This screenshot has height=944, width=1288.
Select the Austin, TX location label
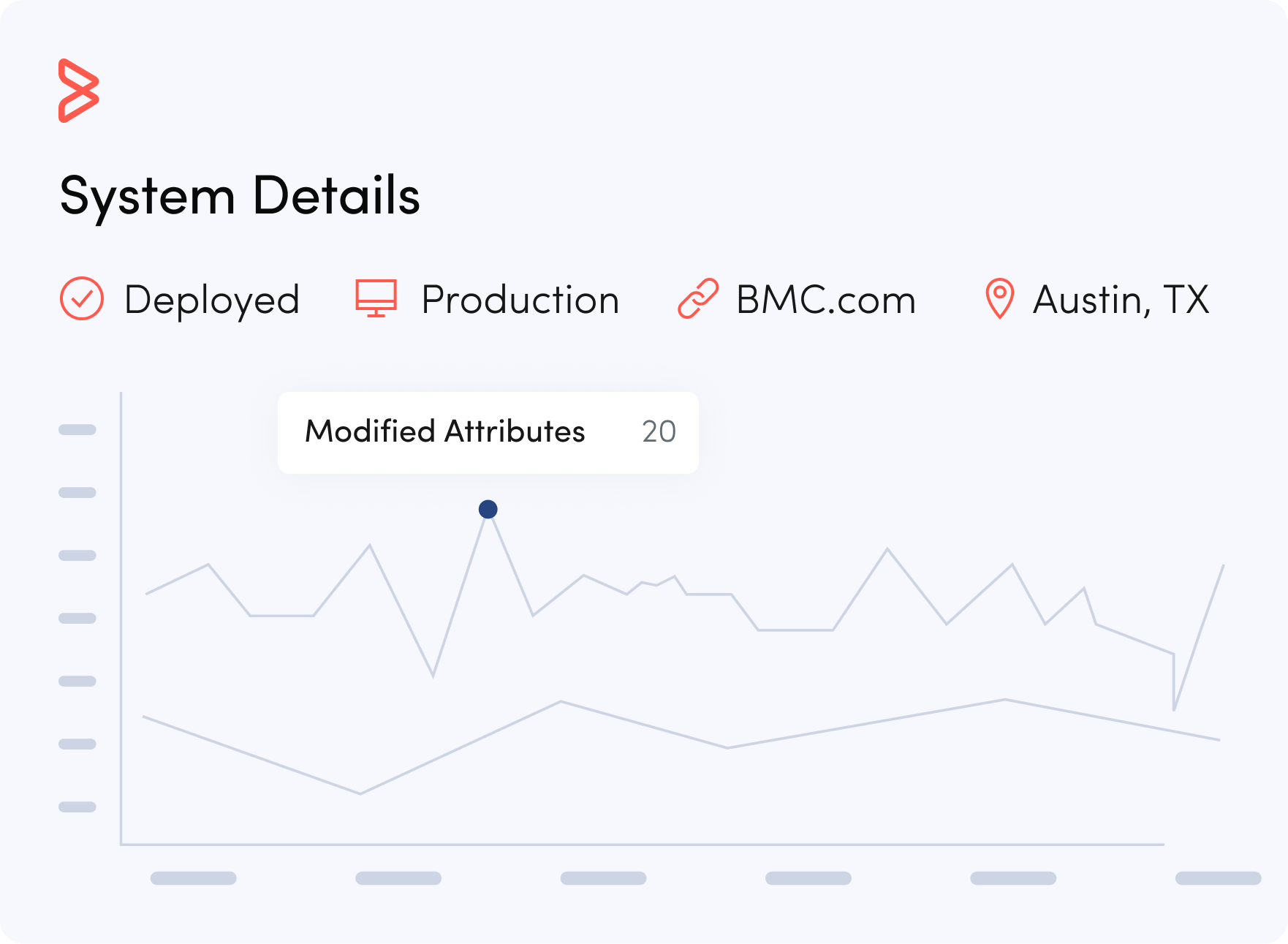(x=1121, y=300)
